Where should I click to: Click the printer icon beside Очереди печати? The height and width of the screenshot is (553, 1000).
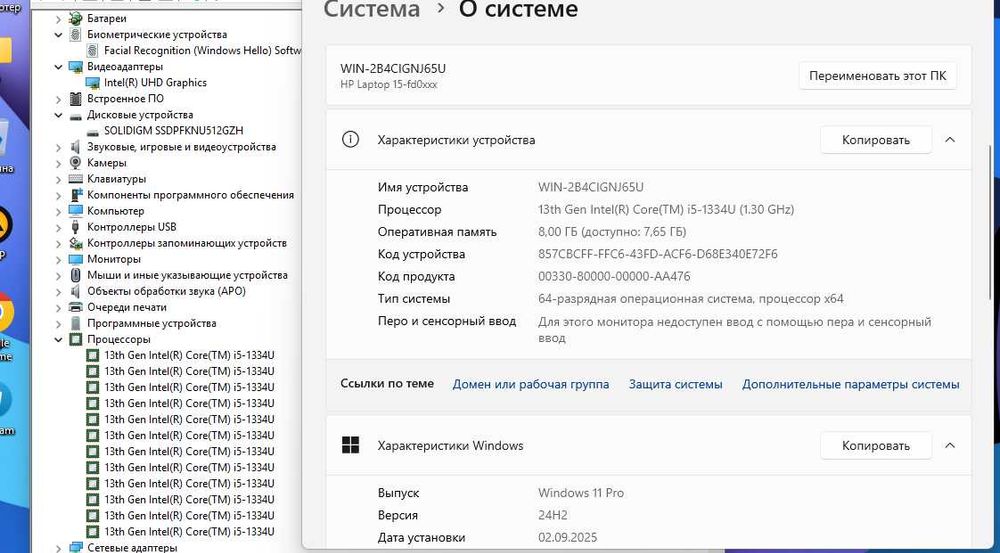coord(76,307)
